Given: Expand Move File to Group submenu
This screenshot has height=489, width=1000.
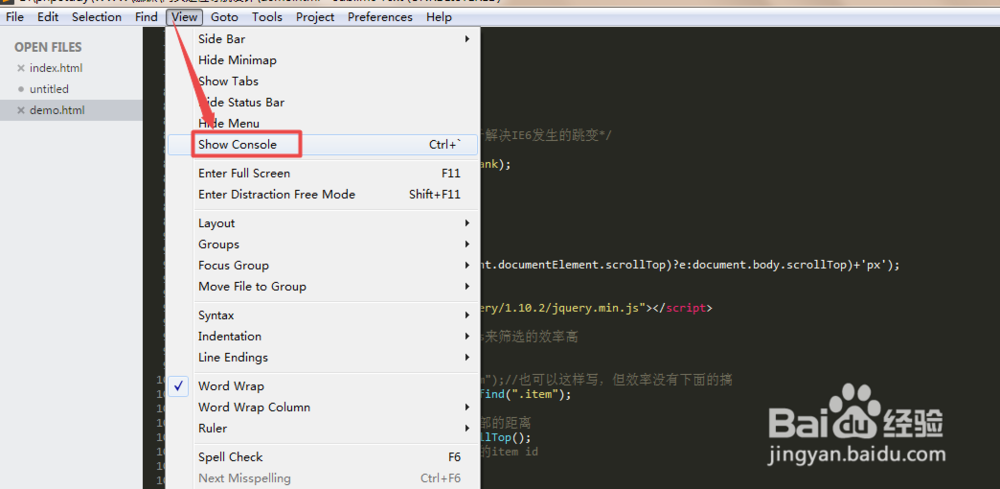Looking at the screenshot, I should [323, 286].
